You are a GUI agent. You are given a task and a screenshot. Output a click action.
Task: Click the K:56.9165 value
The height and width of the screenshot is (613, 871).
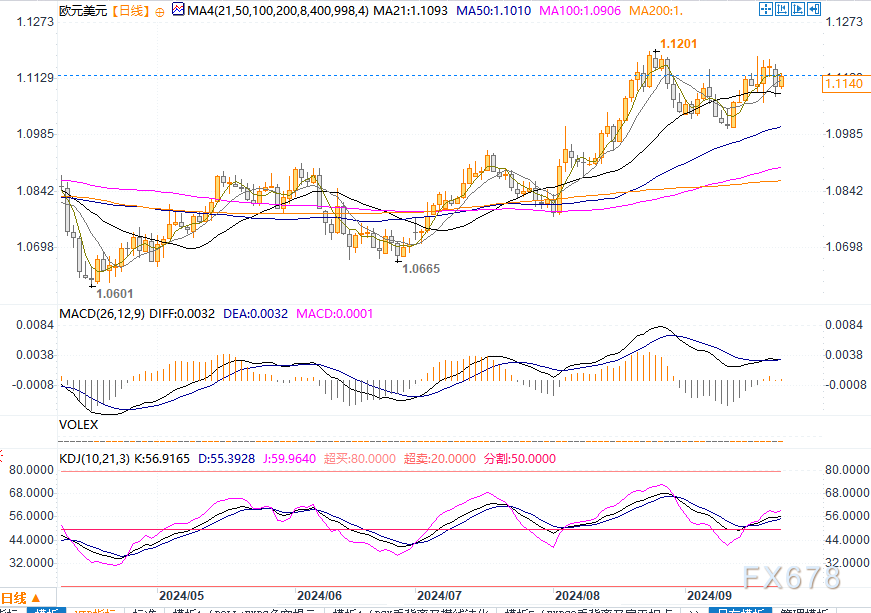click(162, 459)
